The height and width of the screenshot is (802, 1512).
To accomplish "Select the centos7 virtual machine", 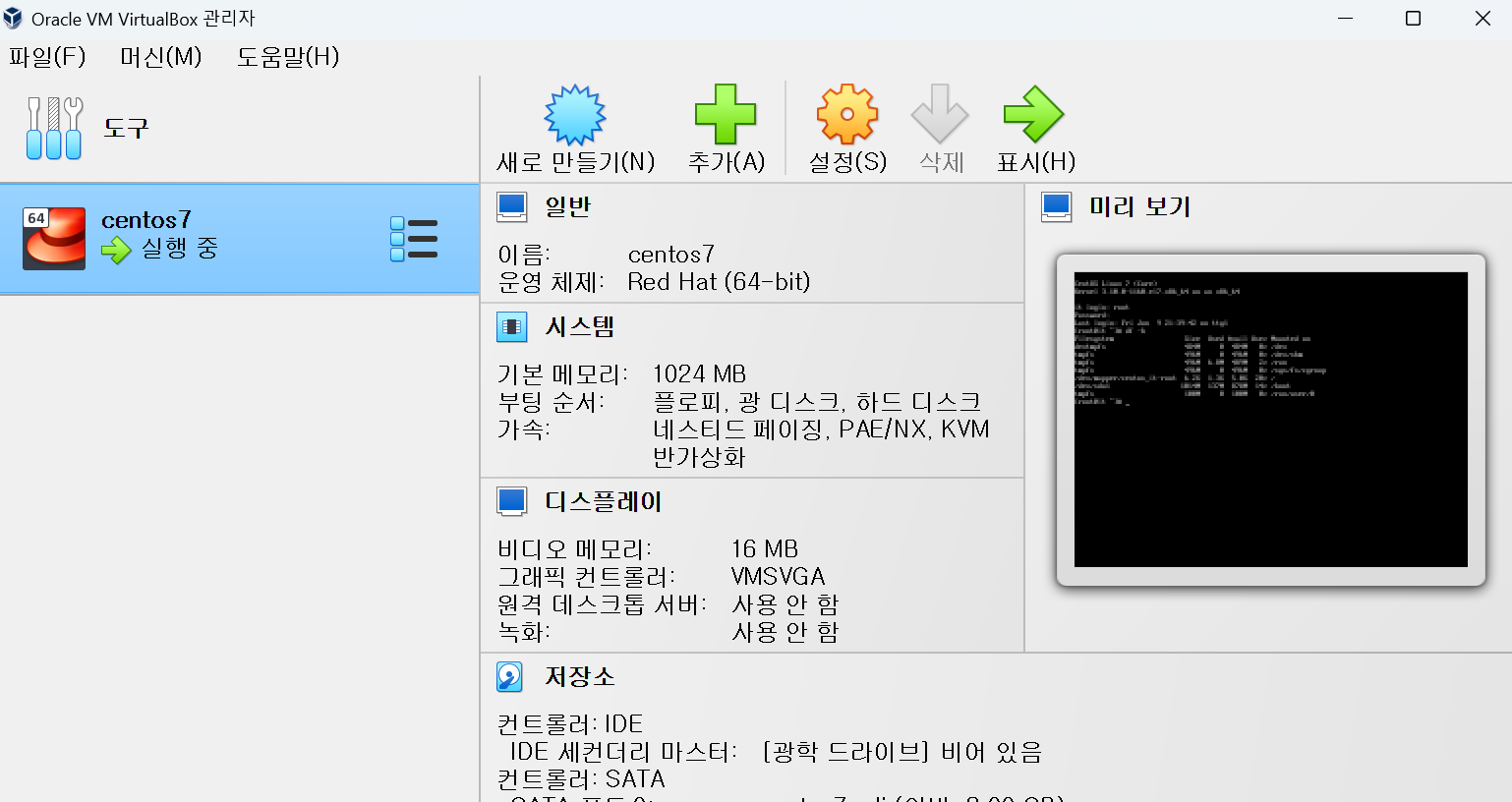I will click(239, 239).
